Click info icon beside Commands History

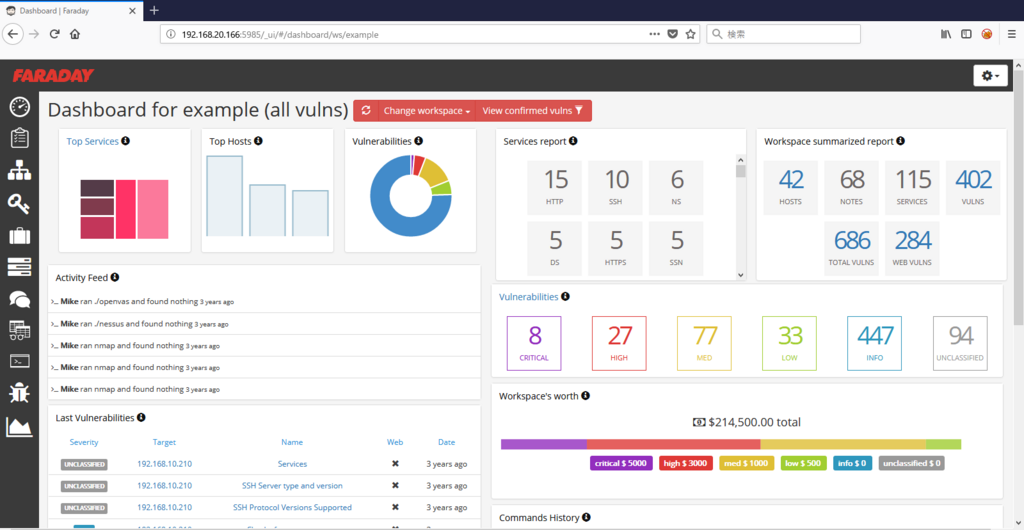click(x=586, y=517)
